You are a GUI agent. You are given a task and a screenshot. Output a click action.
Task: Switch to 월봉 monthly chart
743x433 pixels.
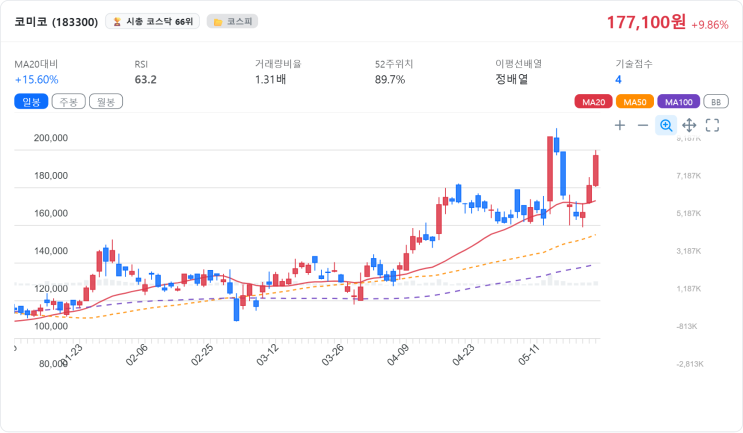coord(106,101)
